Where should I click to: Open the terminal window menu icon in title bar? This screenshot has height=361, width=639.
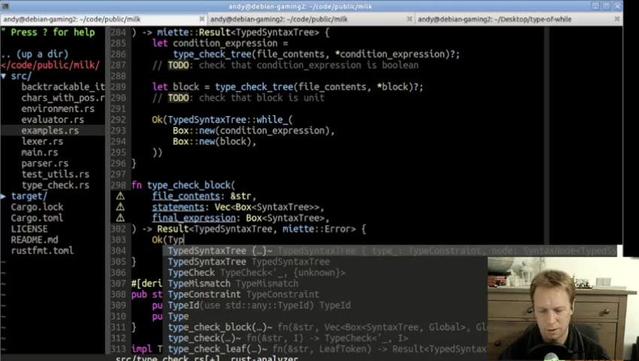[x=4, y=6]
